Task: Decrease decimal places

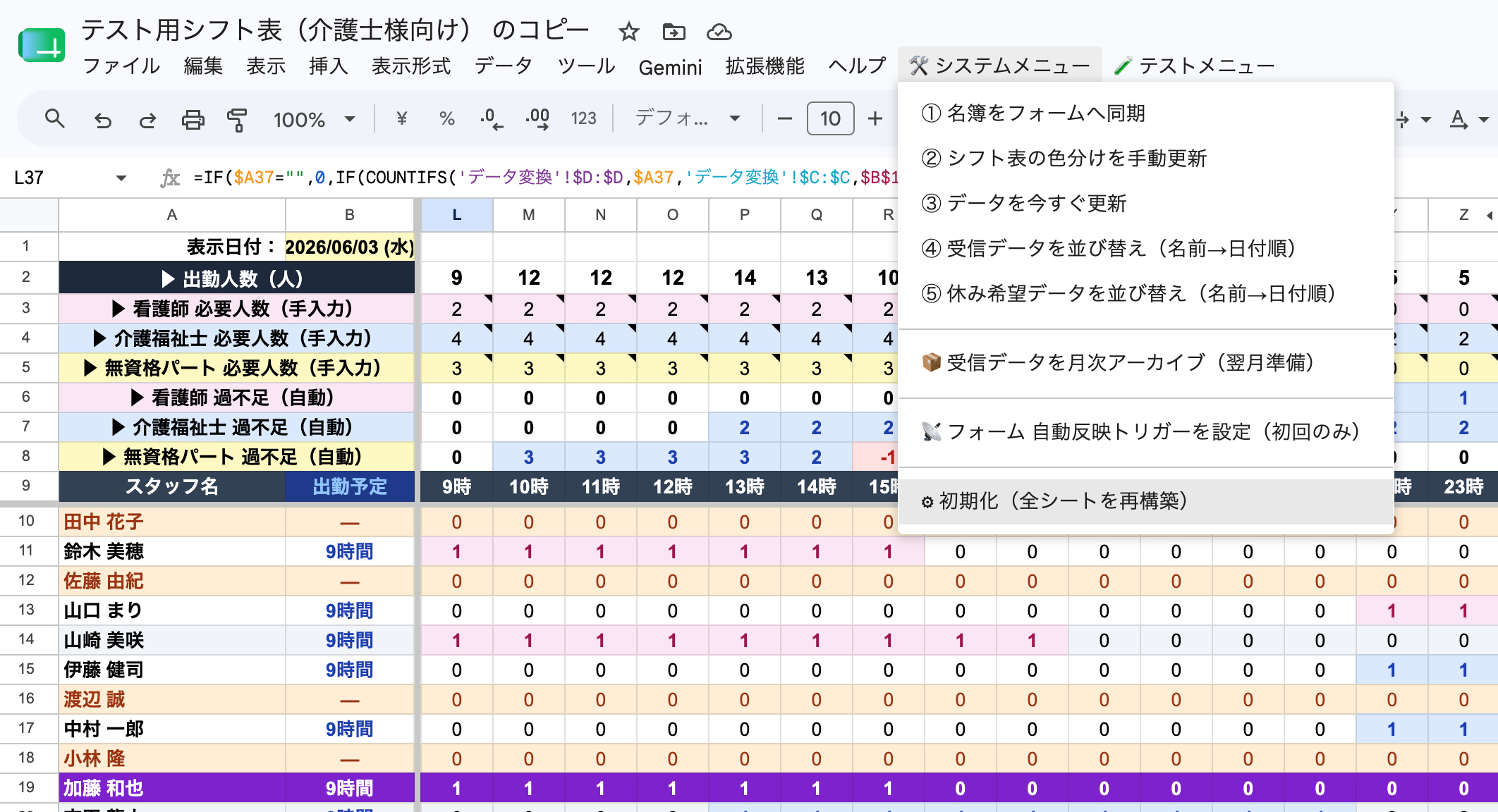Action: click(491, 118)
